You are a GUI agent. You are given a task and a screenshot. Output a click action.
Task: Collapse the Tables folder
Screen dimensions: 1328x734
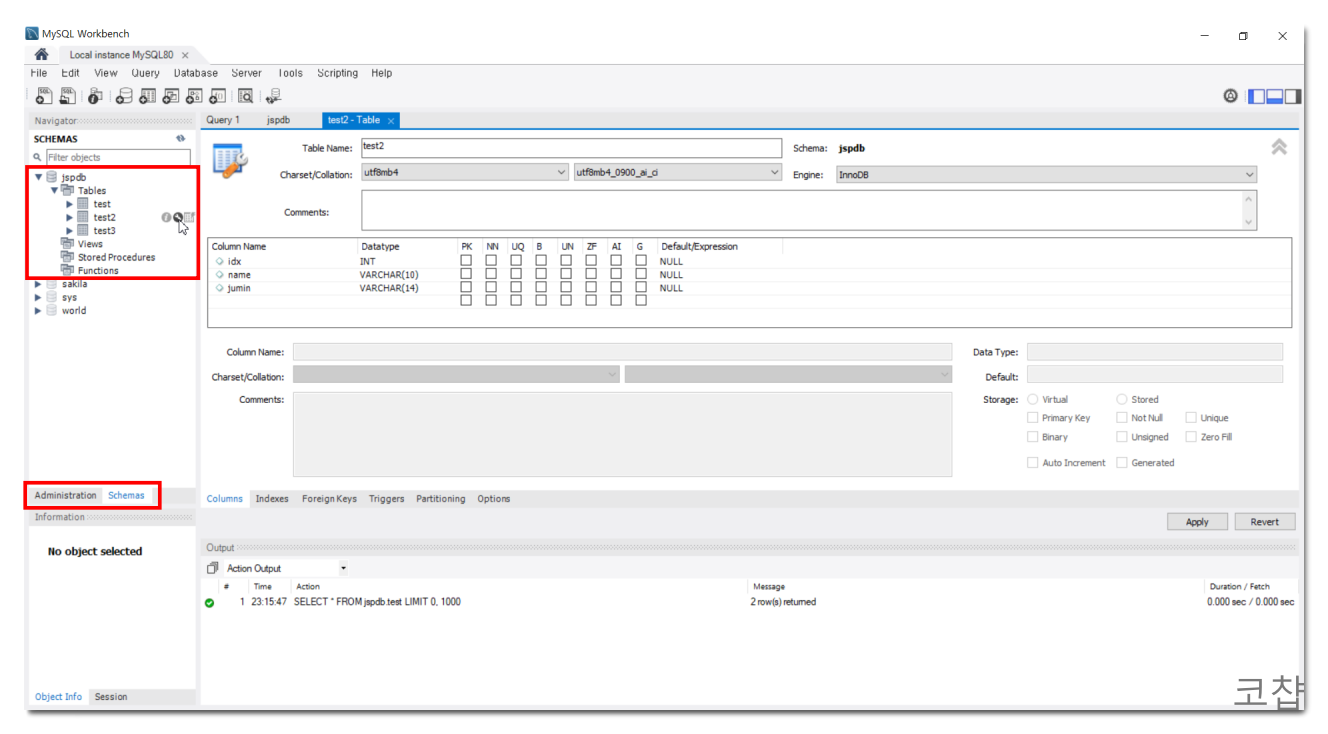point(54,190)
